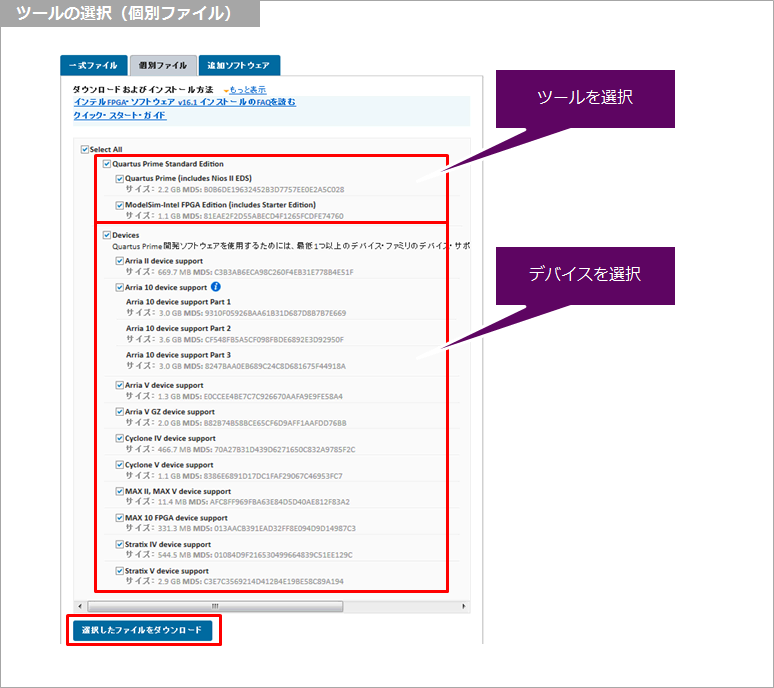Open the クイック・スタート・ガイド link
Image resolution: width=774 pixels, height=688 pixels.
(120, 115)
